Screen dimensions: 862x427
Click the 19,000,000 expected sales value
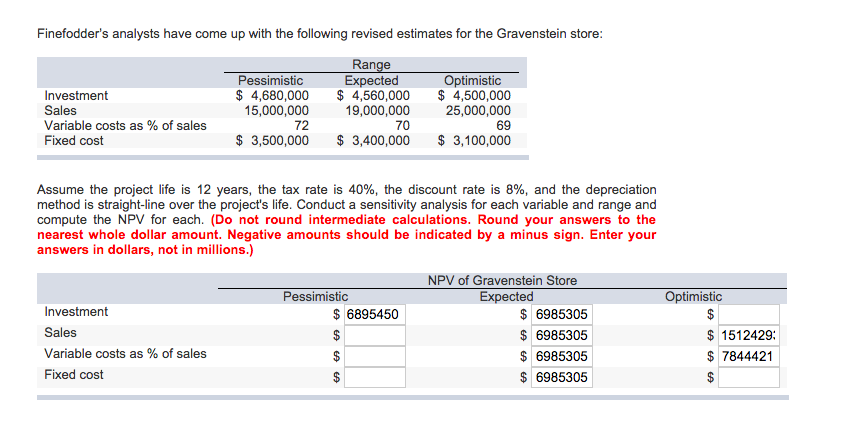click(x=378, y=110)
